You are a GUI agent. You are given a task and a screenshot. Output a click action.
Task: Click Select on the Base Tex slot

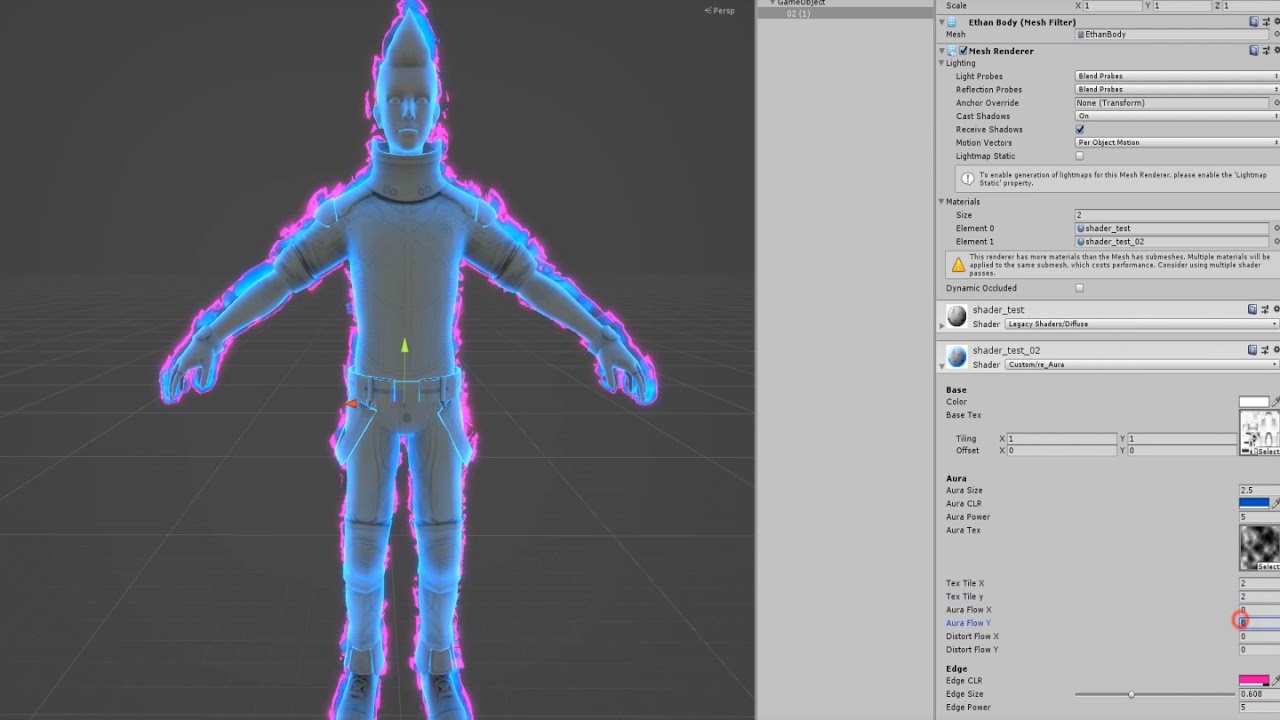[x=1268, y=451]
